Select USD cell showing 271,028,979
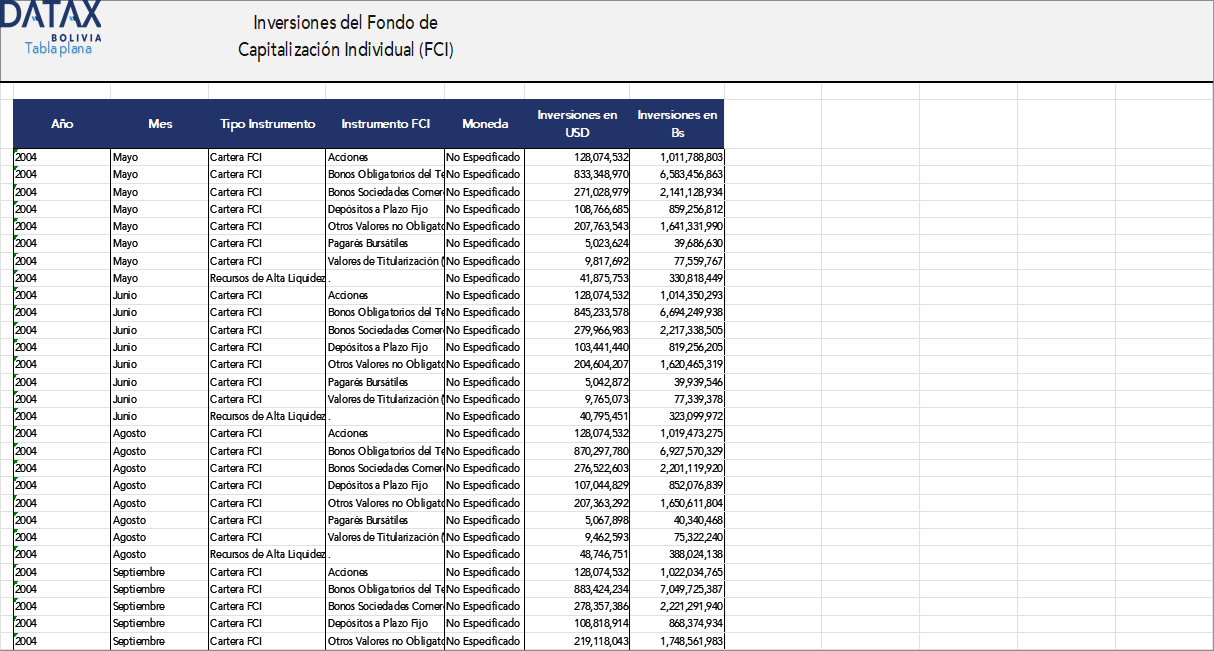 578,192
